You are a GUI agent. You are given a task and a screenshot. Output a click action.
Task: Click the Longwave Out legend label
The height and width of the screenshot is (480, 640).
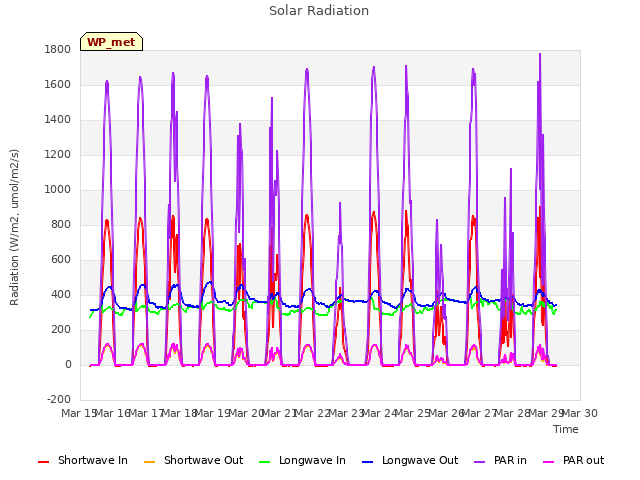[420, 460]
